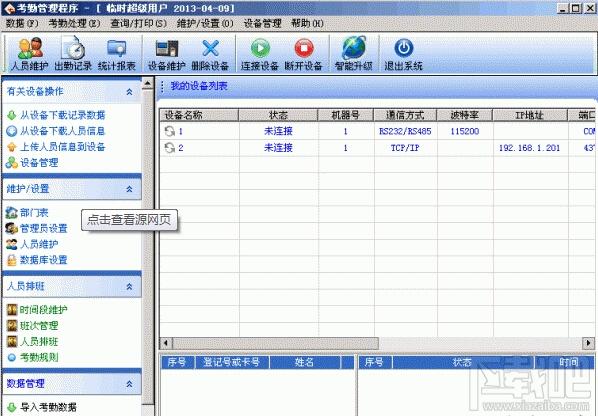
Task: Collapse 维护/设置 section chevron
Action: tap(129, 189)
